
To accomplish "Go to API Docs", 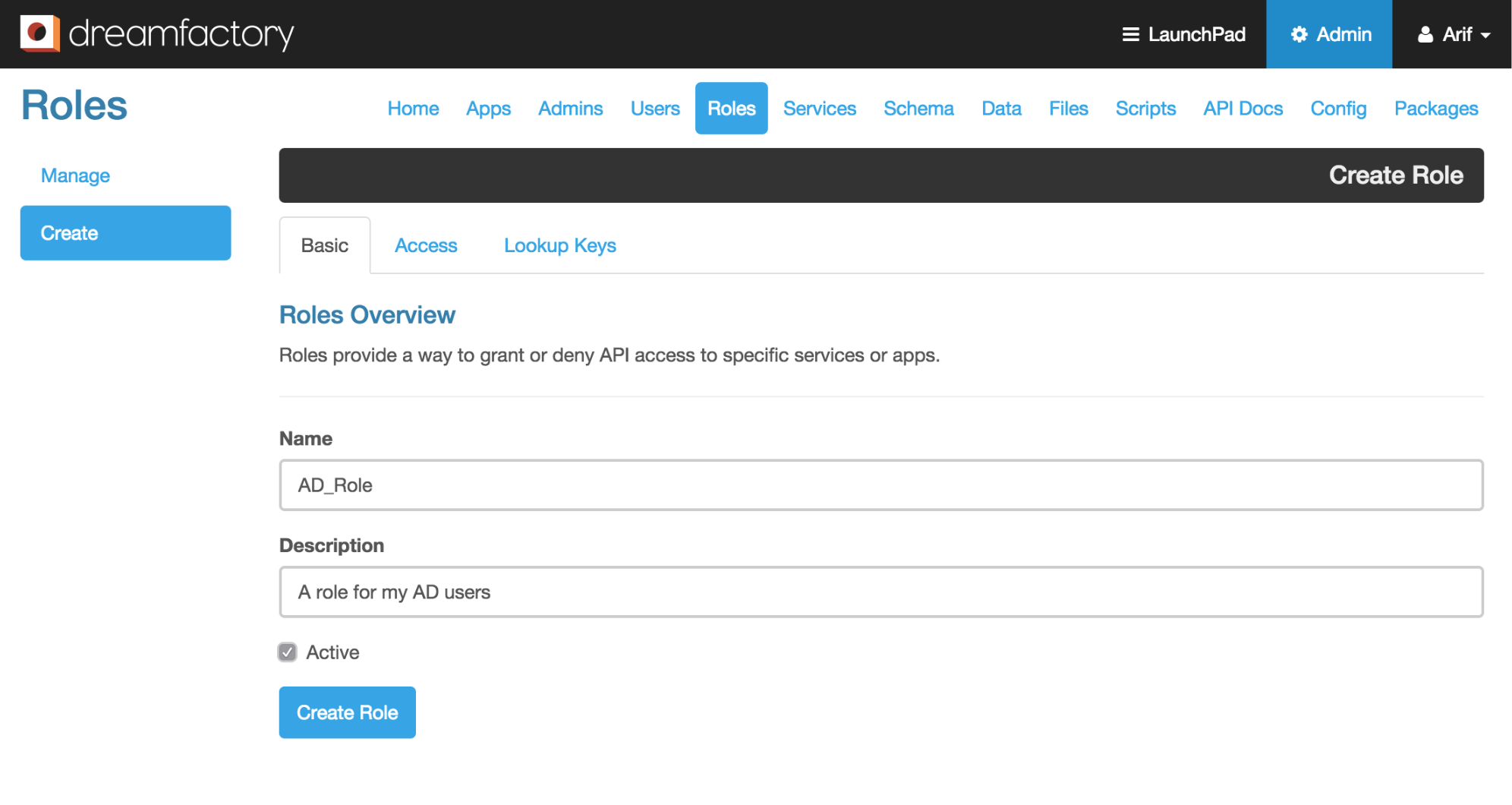I will click(1243, 109).
